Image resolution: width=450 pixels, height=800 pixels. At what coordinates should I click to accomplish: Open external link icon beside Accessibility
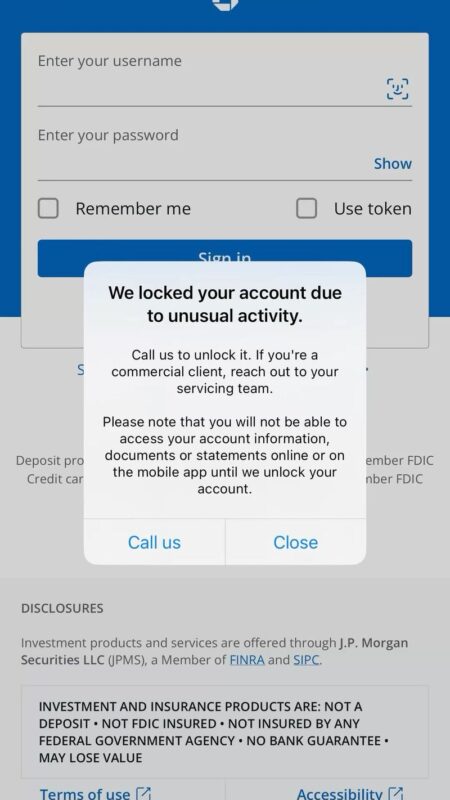click(x=396, y=793)
